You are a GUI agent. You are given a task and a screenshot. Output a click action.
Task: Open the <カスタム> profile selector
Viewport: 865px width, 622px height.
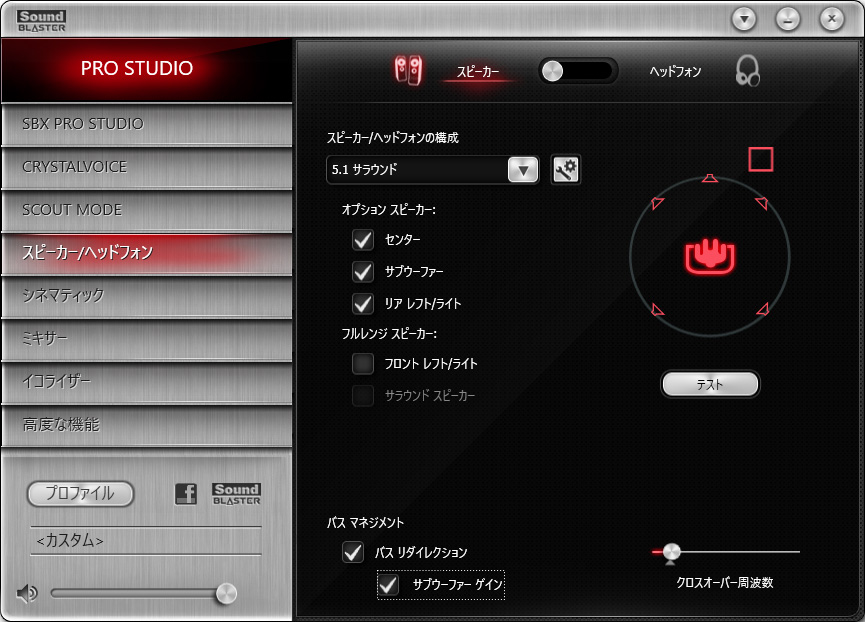click(x=146, y=540)
